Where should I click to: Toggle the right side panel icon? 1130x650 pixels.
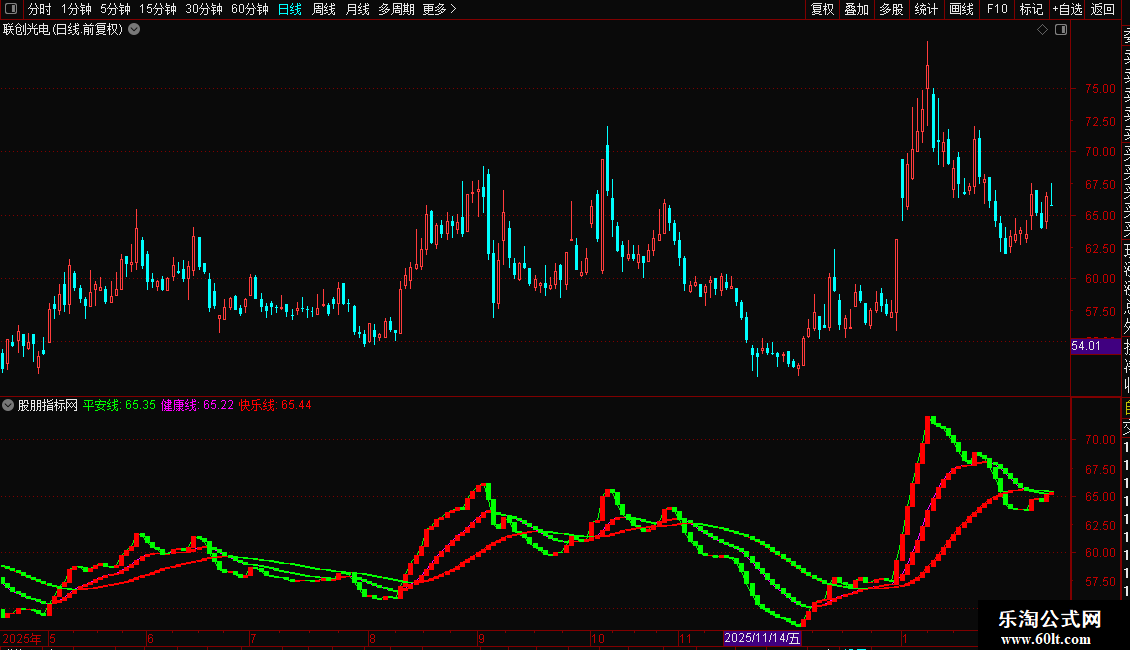coord(1061,30)
